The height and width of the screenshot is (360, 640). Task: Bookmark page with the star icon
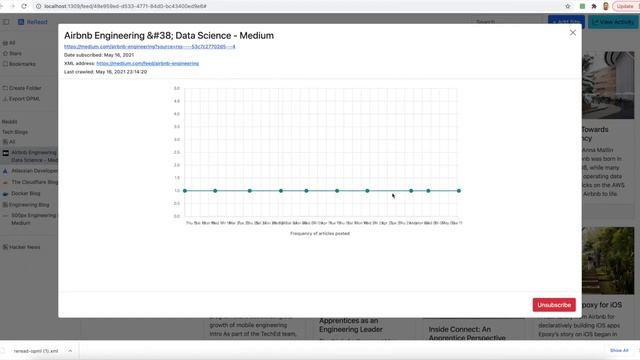click(568, 6)
